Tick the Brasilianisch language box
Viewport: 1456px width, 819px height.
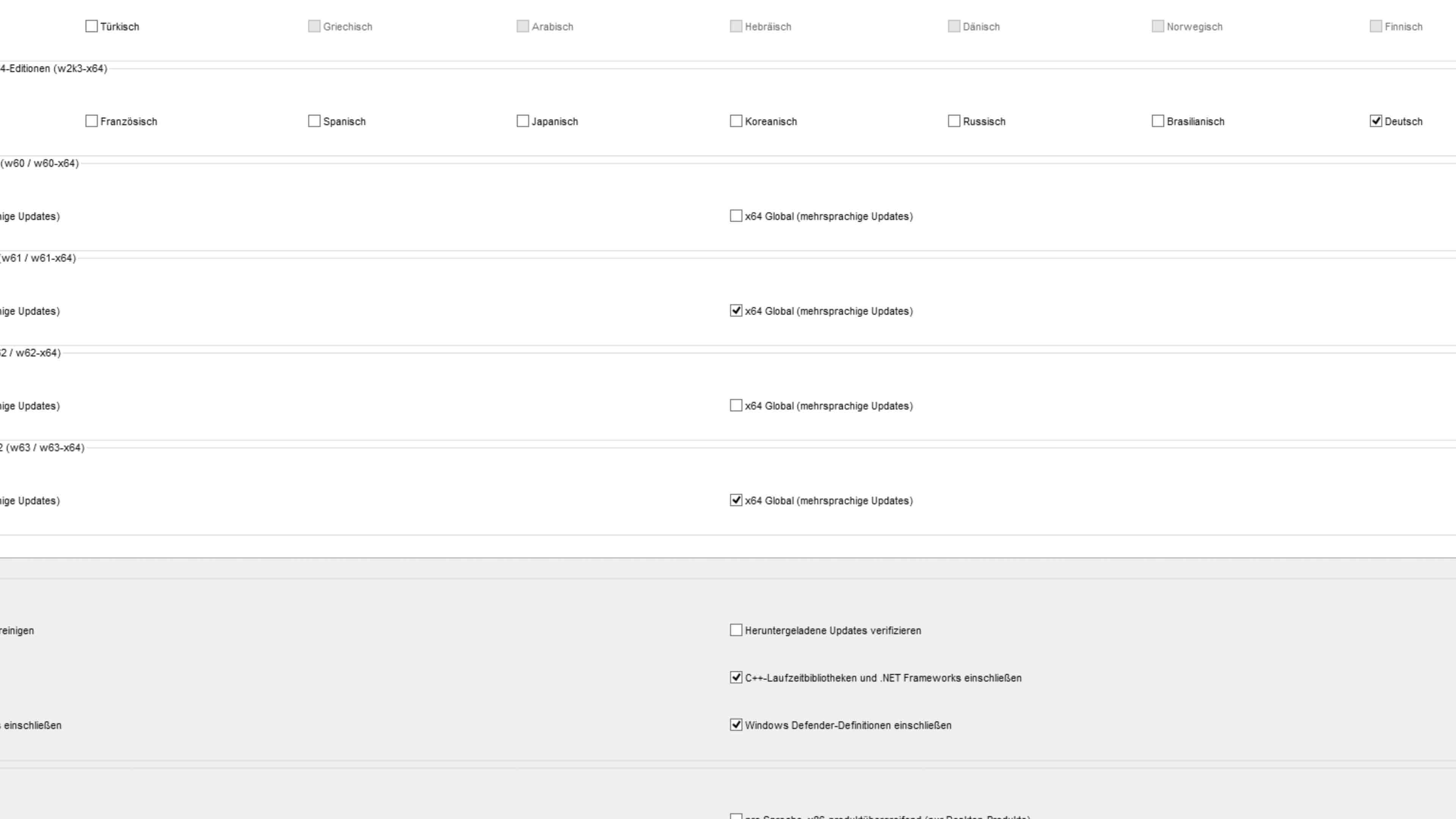tap(1158, 121)
